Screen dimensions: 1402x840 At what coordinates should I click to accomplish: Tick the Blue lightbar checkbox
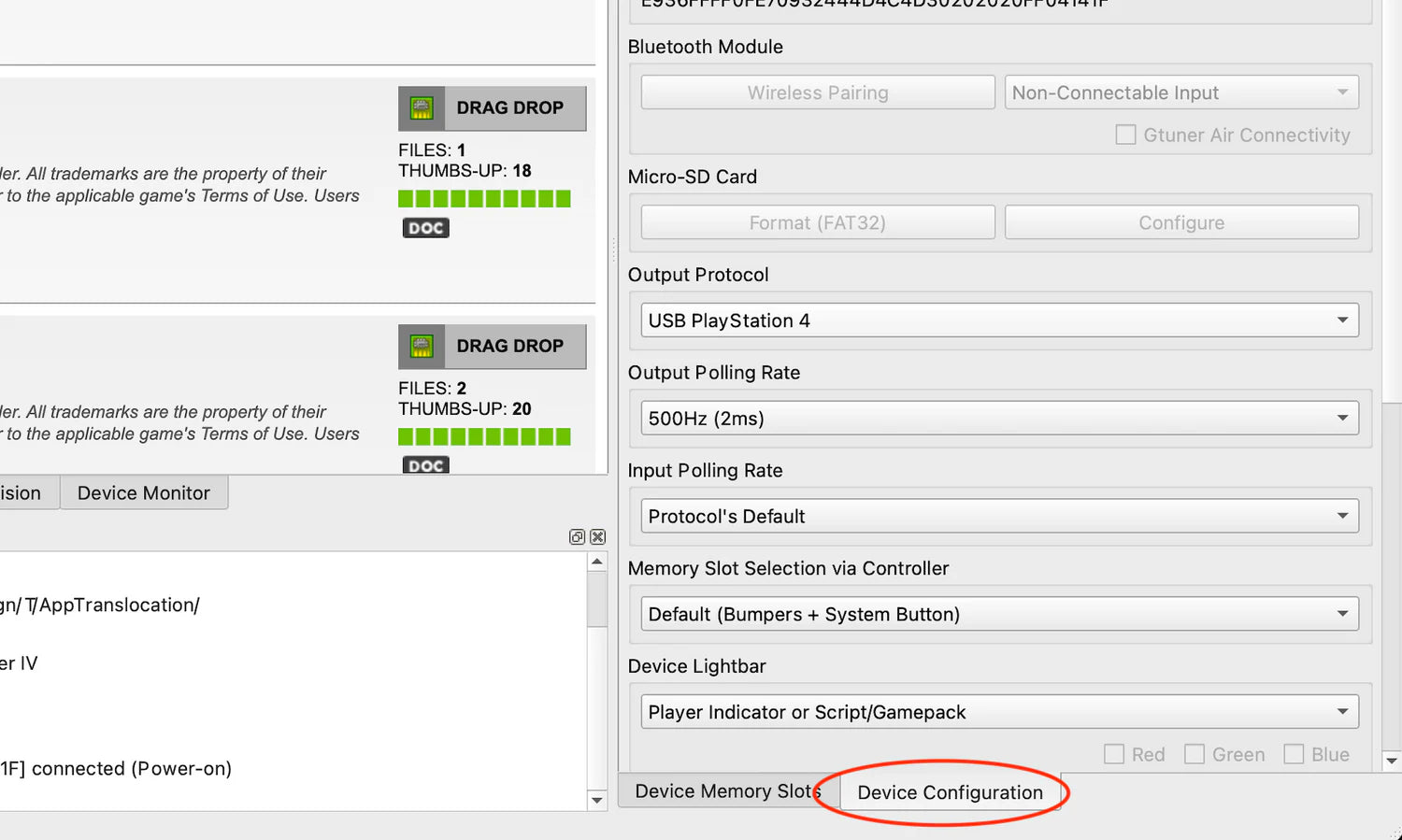point(1294,754)
